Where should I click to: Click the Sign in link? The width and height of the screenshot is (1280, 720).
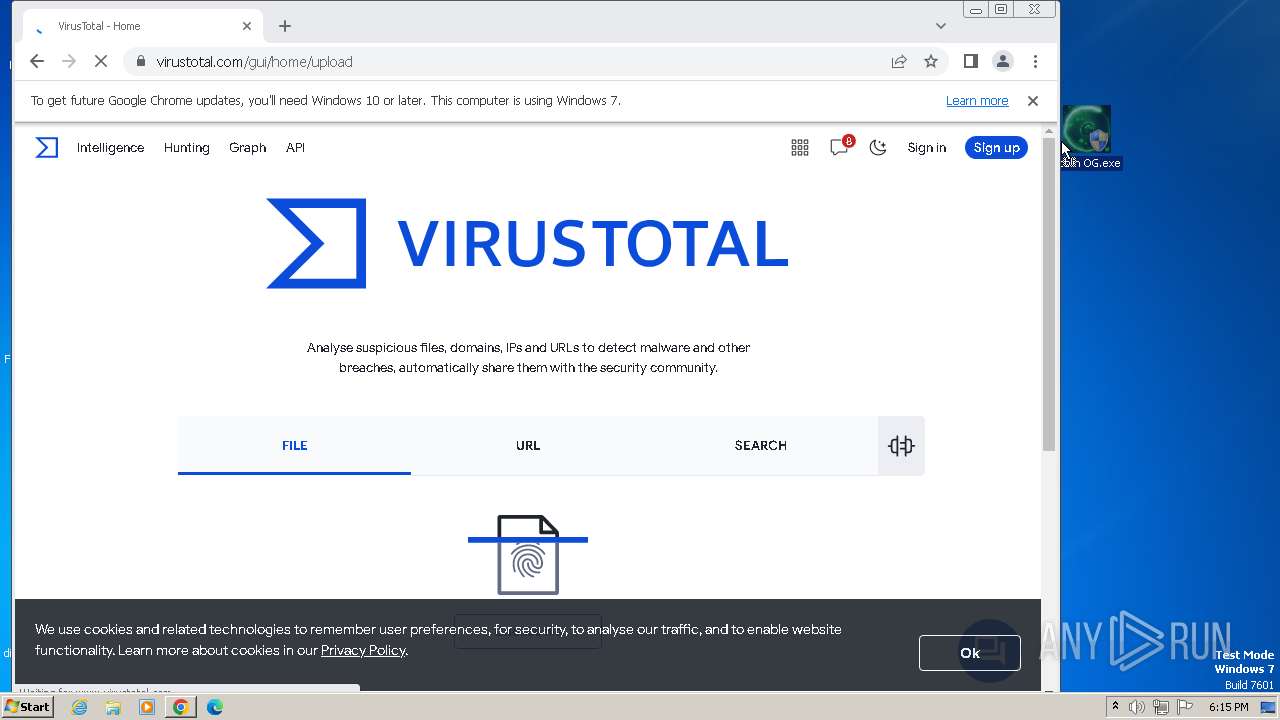927,148
